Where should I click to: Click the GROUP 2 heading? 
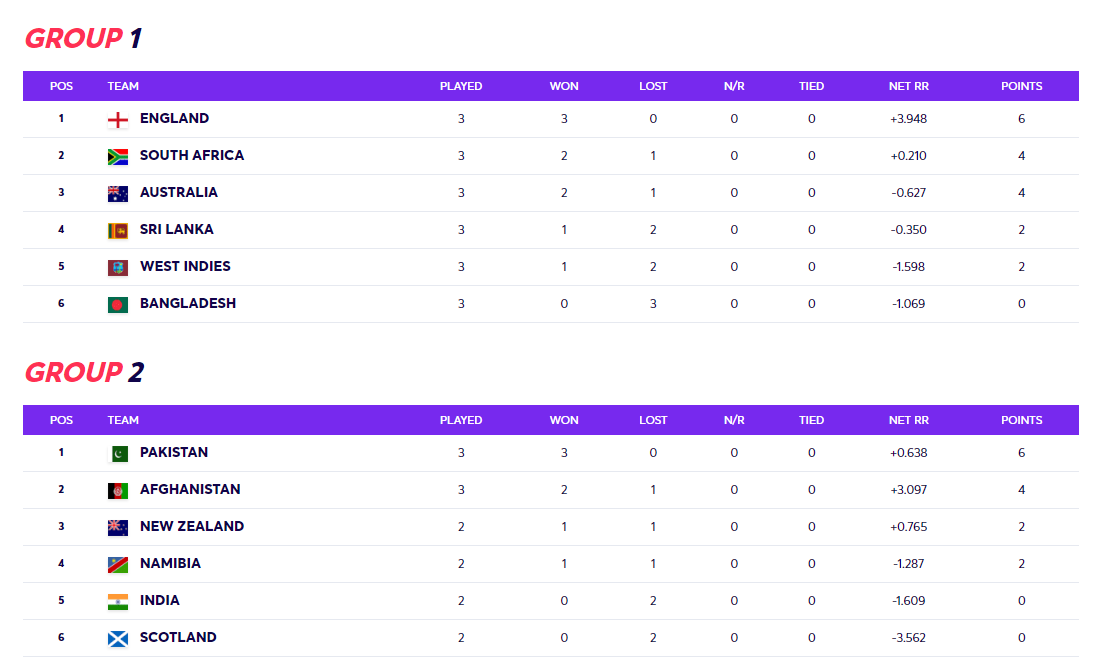pyautogui.click(x=84, y=372)
